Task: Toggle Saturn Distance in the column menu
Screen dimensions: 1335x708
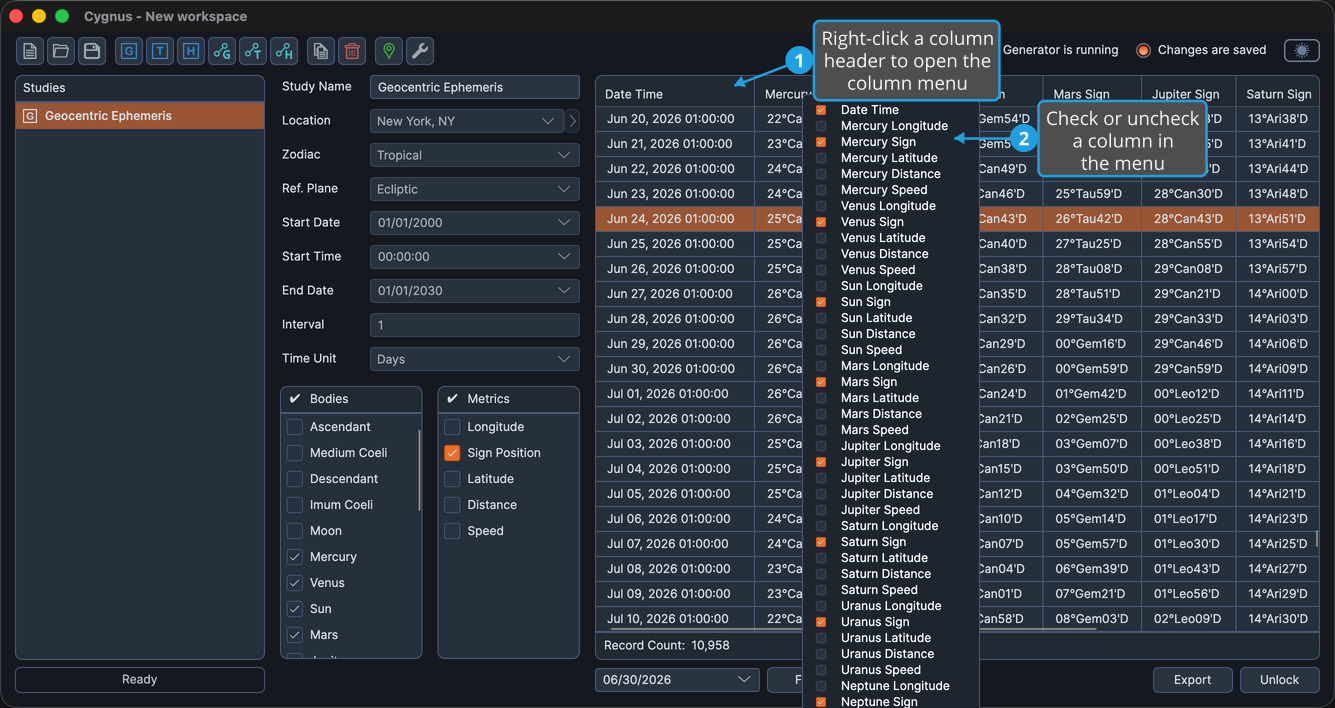Action: point(821,574)
